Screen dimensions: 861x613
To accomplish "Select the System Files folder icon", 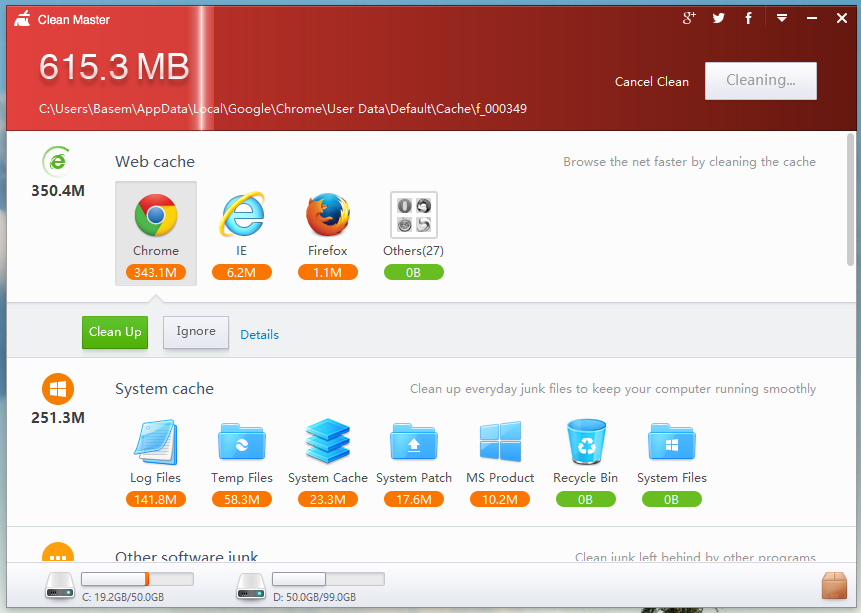I will pos(672,441).
